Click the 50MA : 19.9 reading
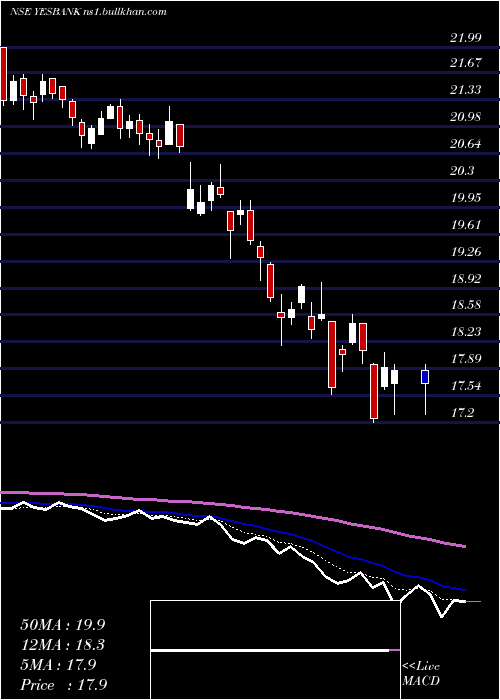Screen dimensions: 500x700 pyautogui.click(x=63, y=625)
